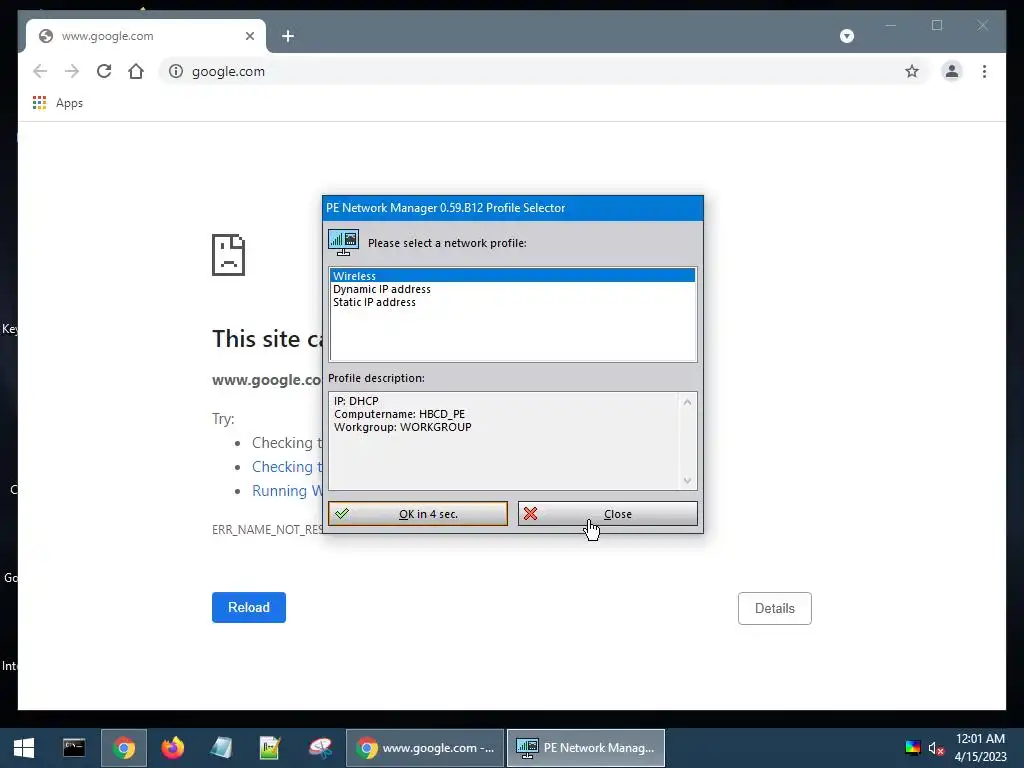Click the PE Network Manager dialog icon

tap(344, 242)
